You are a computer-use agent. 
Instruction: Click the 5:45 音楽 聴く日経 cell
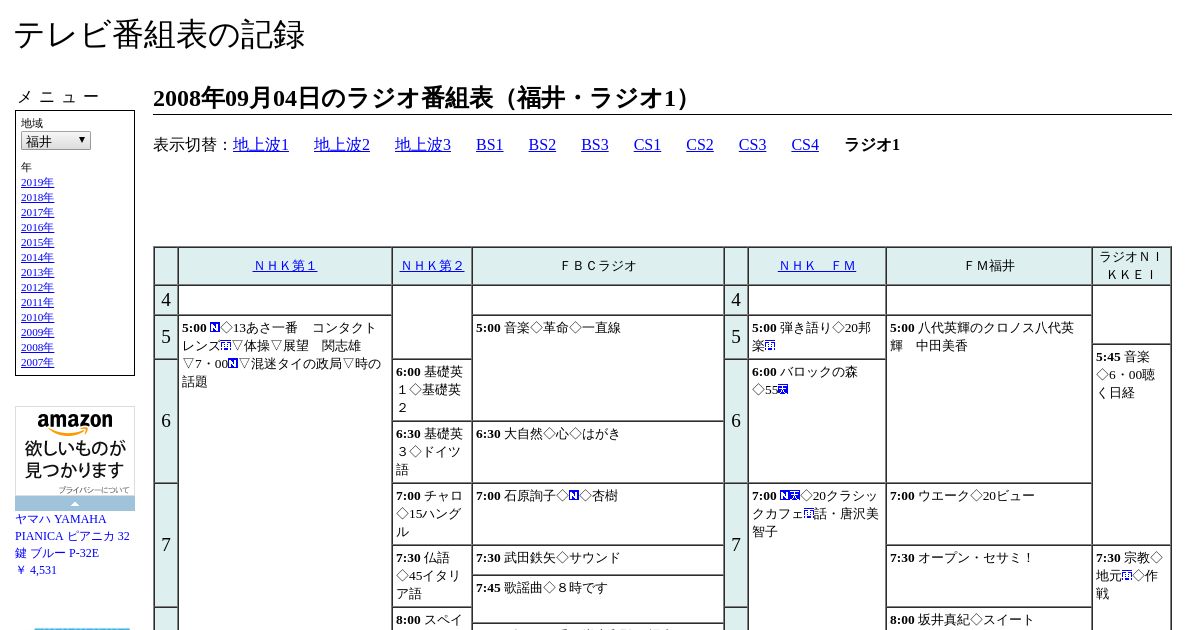(x=1131, y=444)
